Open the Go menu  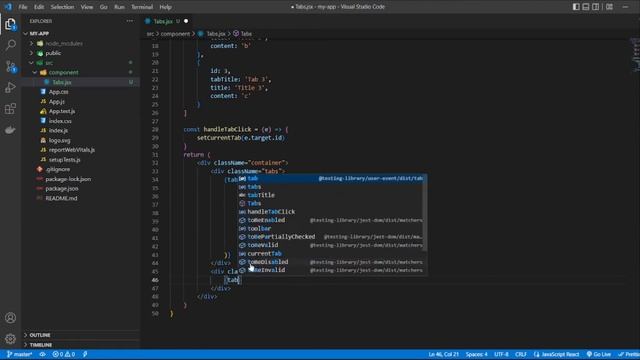point(104,7)
